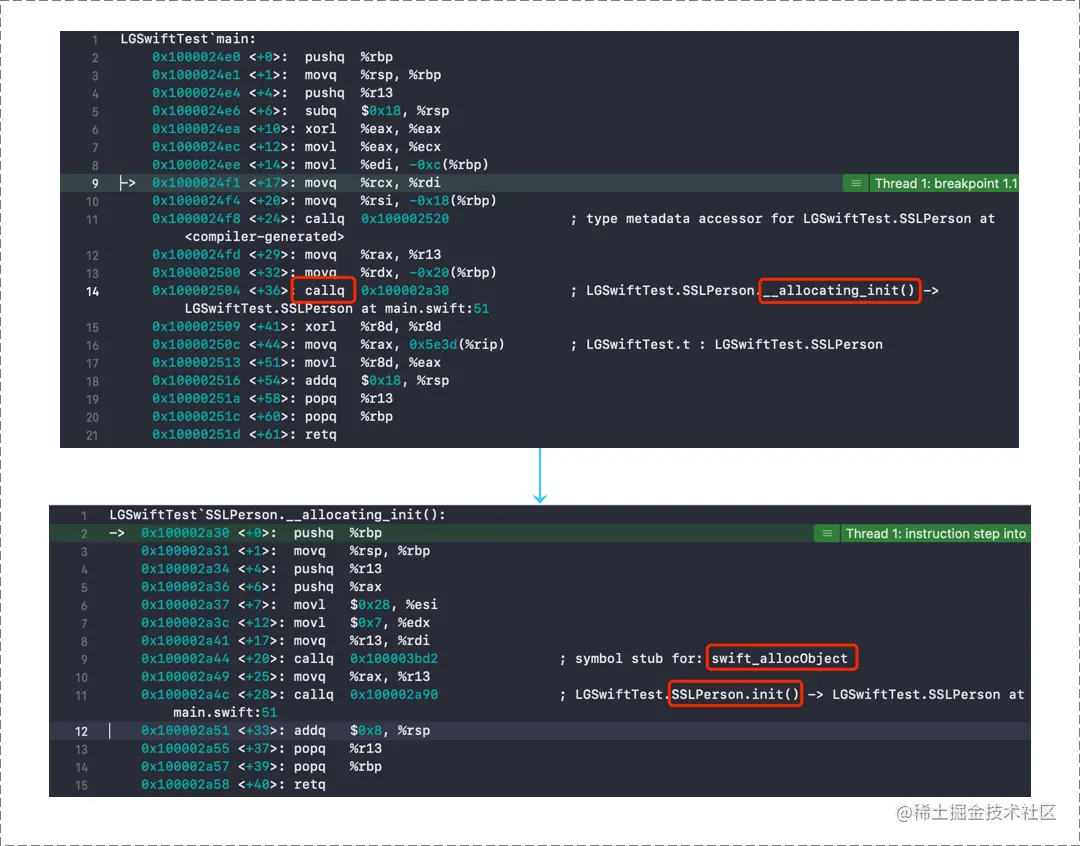The width and height of the screenshot is (1080, 846).
Task: Click the 'main.swift:51' text in lower panel
Action: (225, 712)
